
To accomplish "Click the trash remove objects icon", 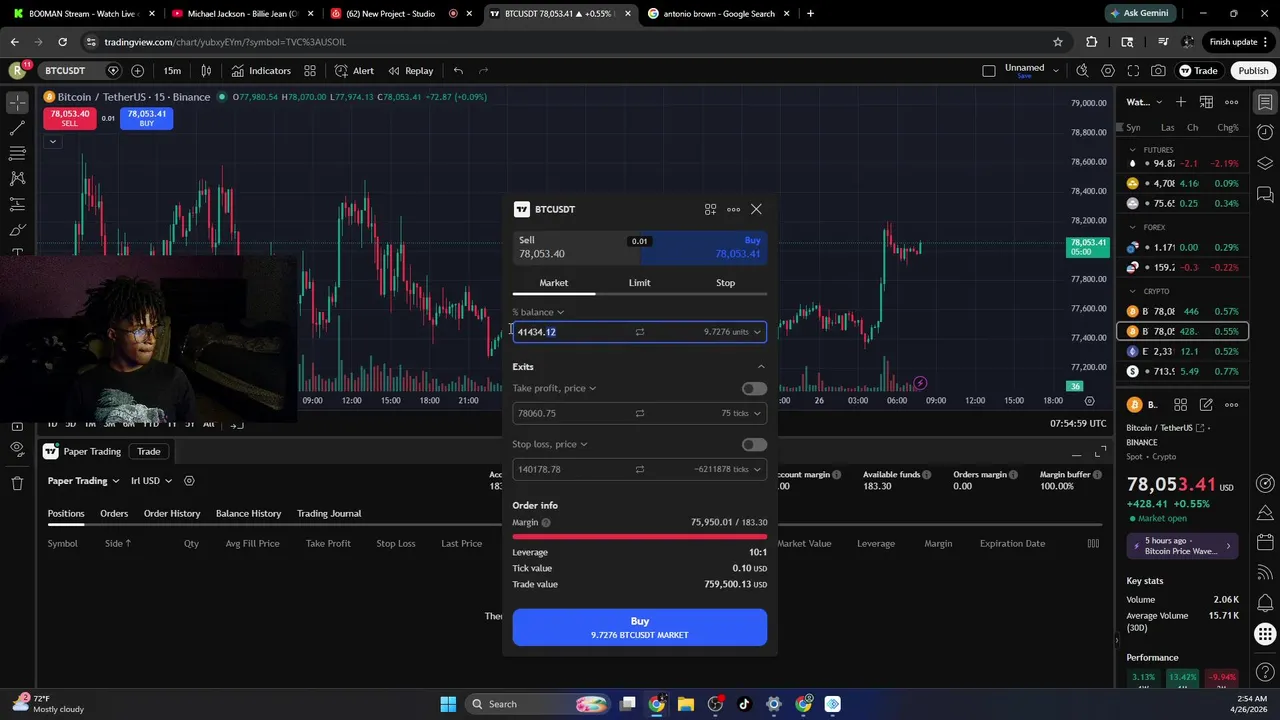I will coord(17,483).
